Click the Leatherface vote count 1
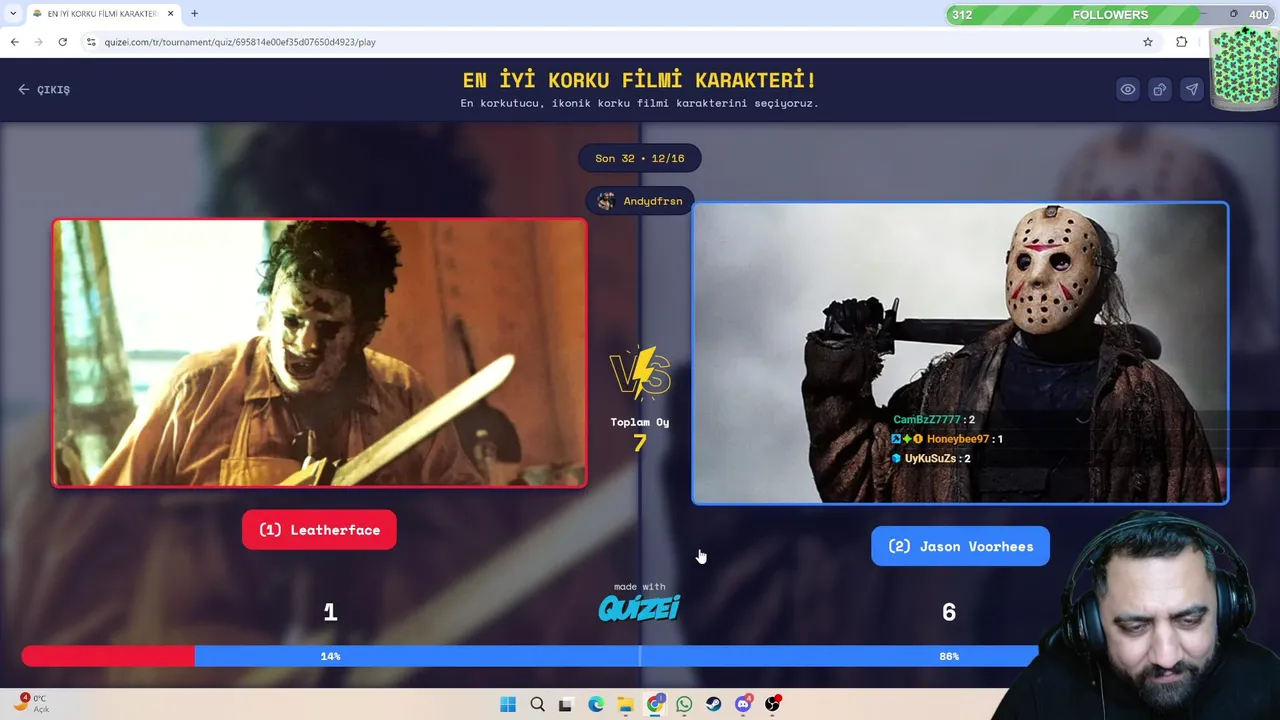This screenshot has height=720, width=1280. 330,612
